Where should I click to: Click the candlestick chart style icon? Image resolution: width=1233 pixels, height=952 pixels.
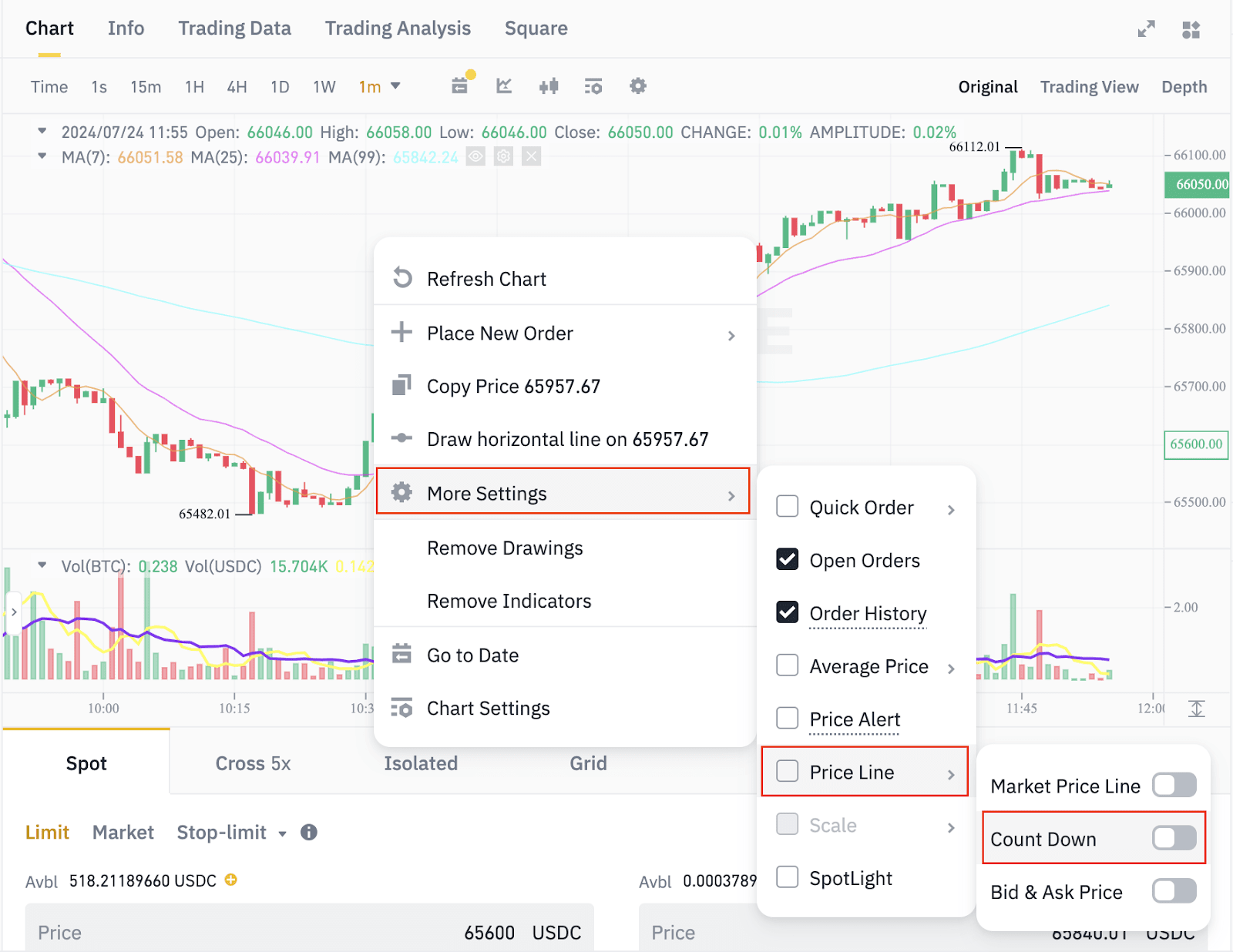click(x=549, y=85)
